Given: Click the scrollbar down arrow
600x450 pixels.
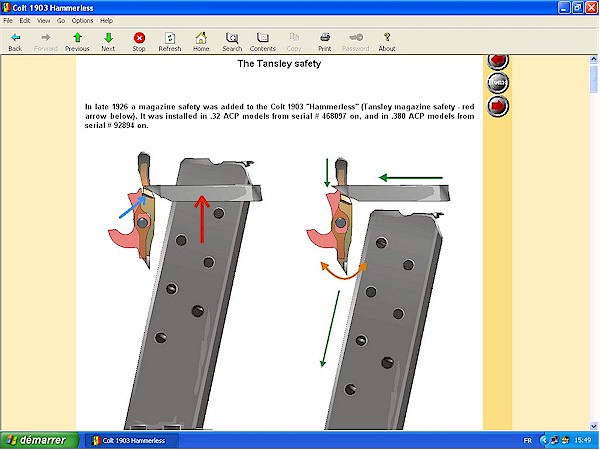Looking at the screenshot, I should (593, 426).
